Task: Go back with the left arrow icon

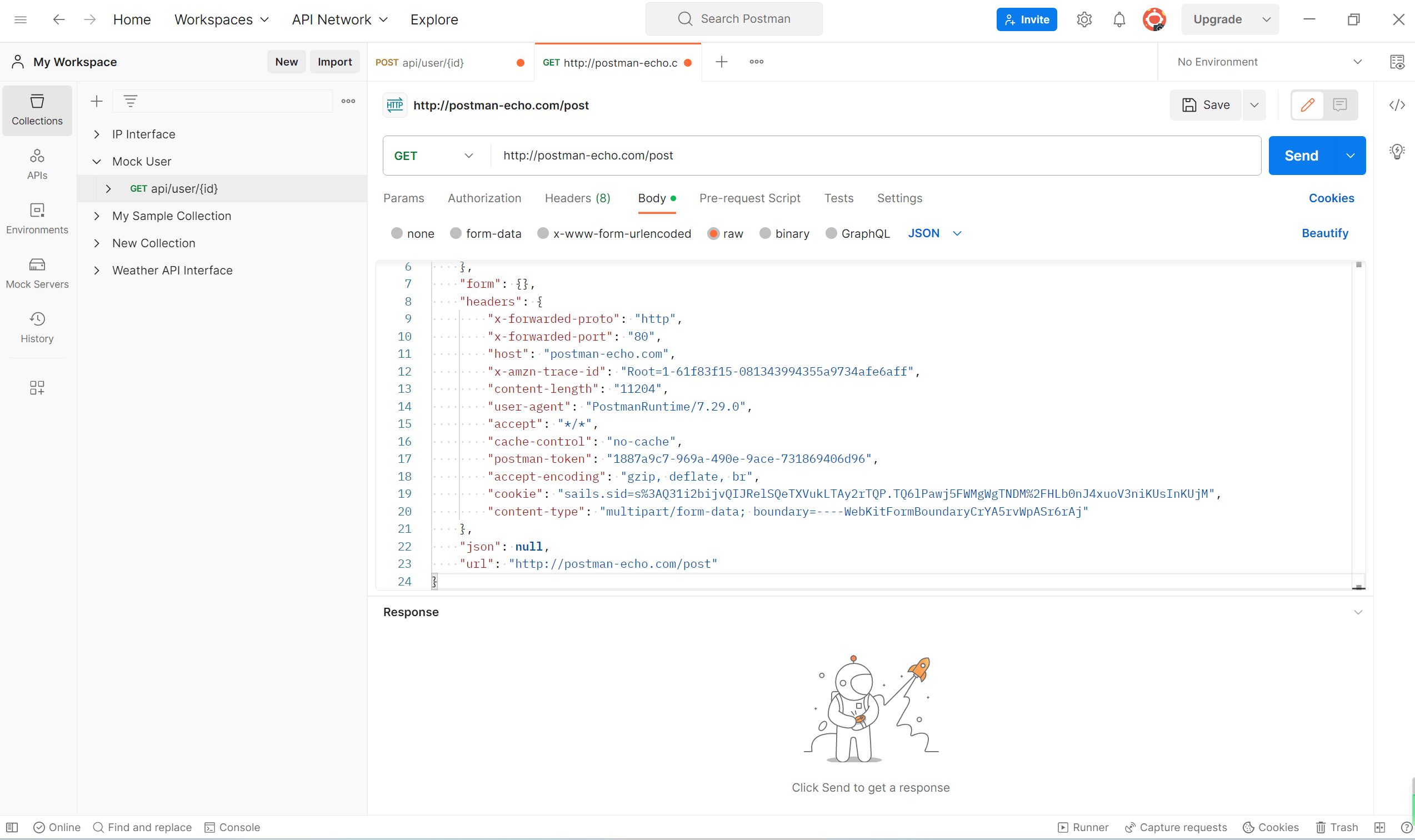Action: click(x=59, y=19)
